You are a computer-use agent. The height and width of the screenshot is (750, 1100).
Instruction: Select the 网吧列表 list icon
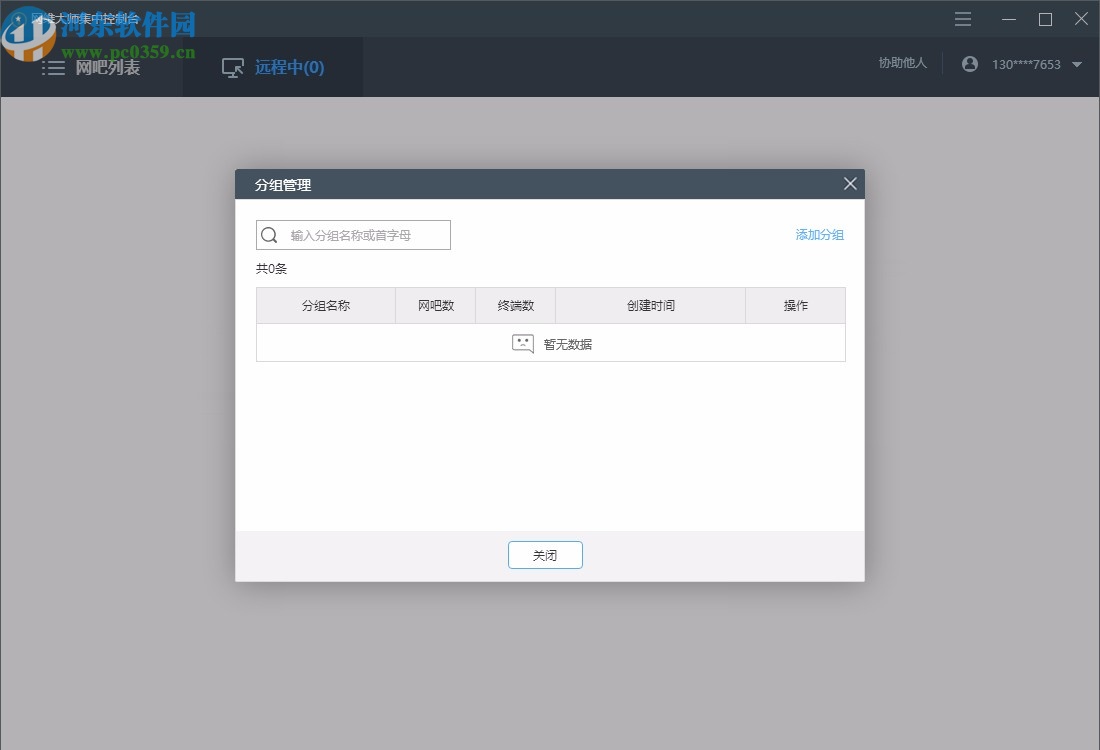coord(54,67)
